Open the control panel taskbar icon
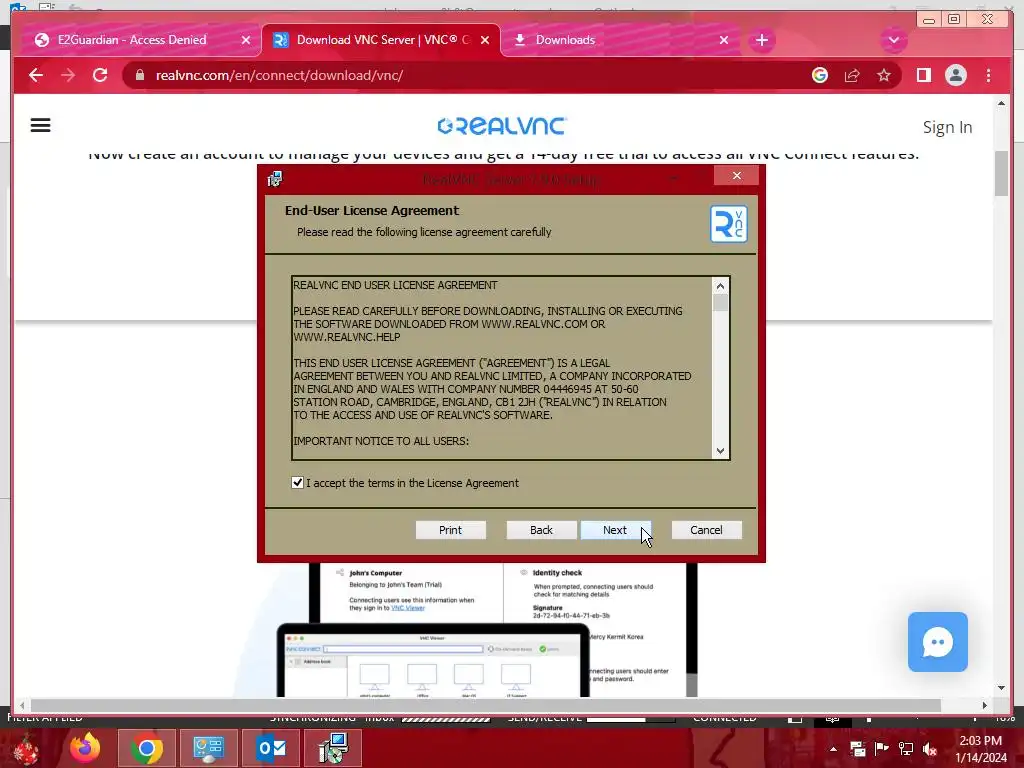The image size is (1024, 768). coord(209,748)
